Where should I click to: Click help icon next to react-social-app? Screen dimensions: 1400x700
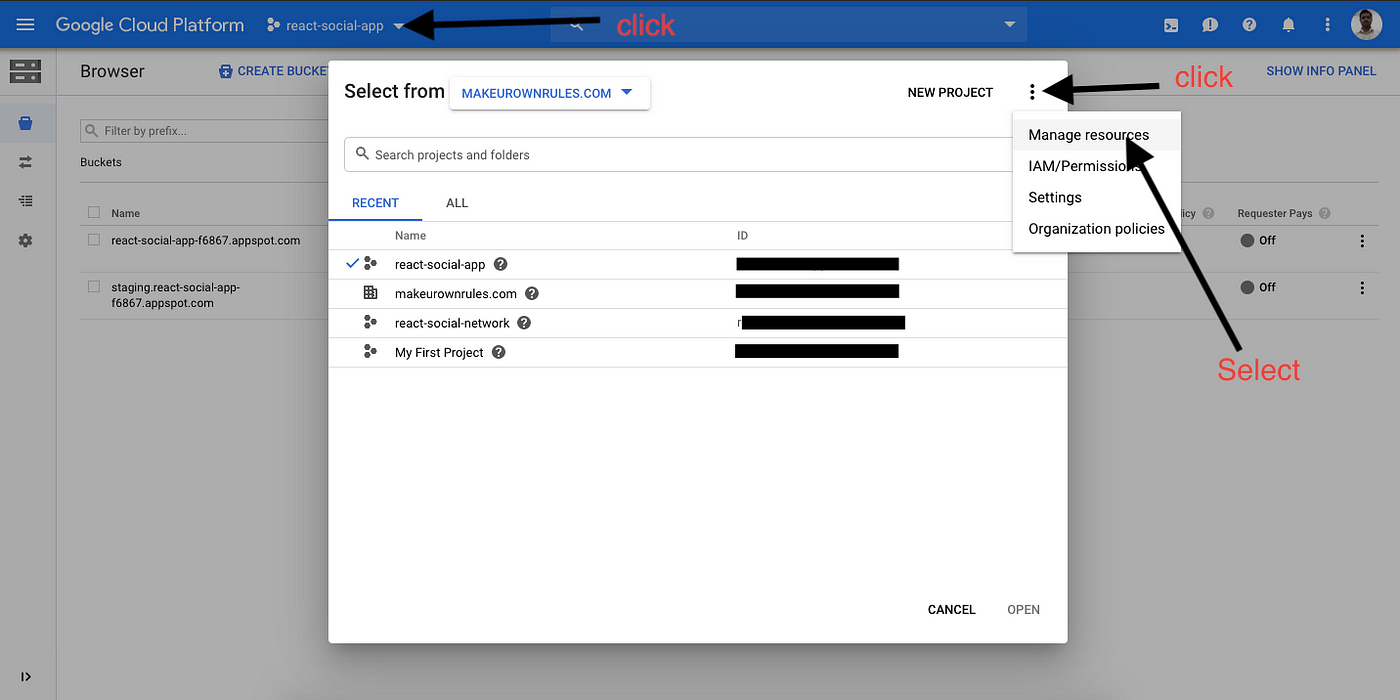501,264
